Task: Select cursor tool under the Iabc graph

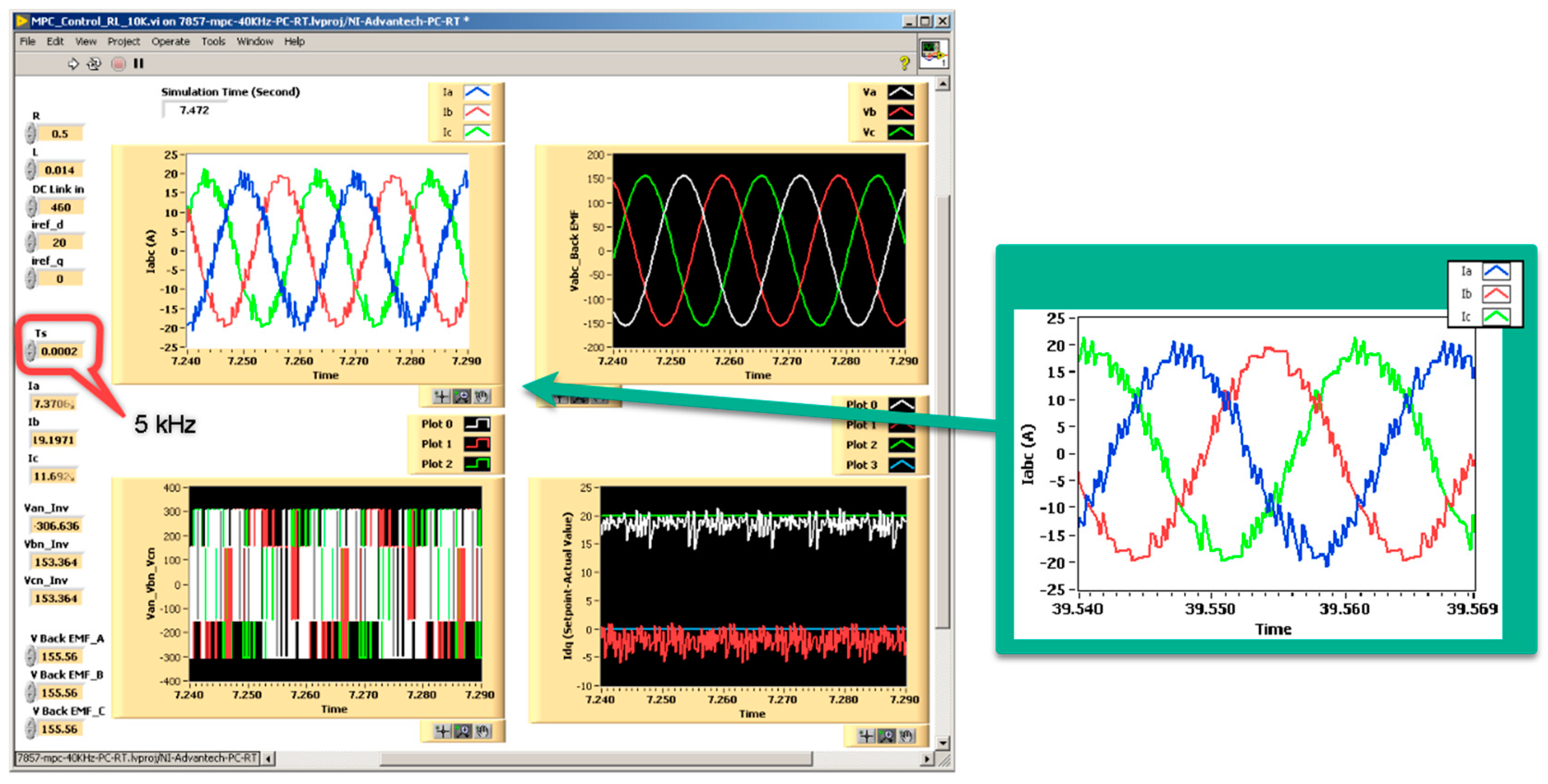Action: (442, 396)
